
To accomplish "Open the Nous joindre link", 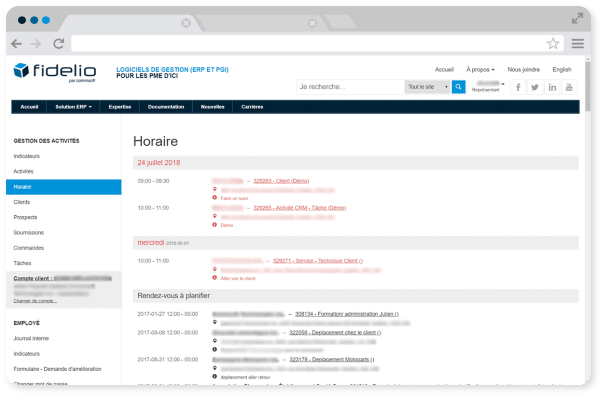I will (x=523, y=70).
